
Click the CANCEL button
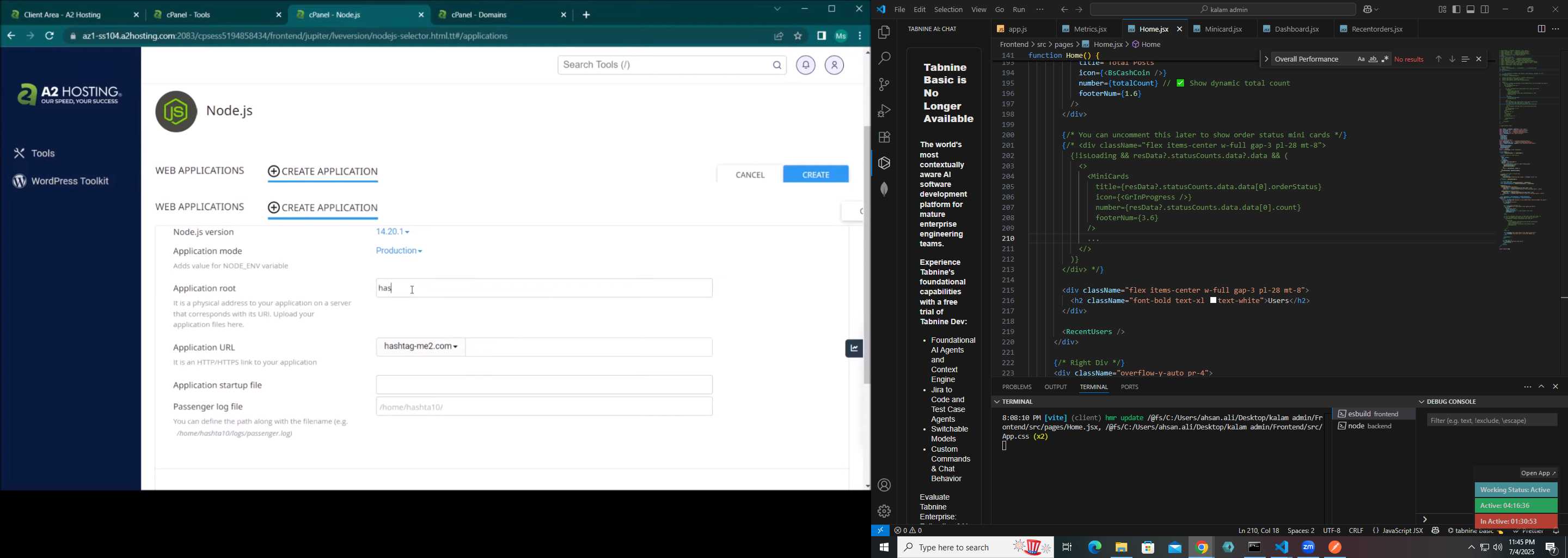click(x=750, y=175)
